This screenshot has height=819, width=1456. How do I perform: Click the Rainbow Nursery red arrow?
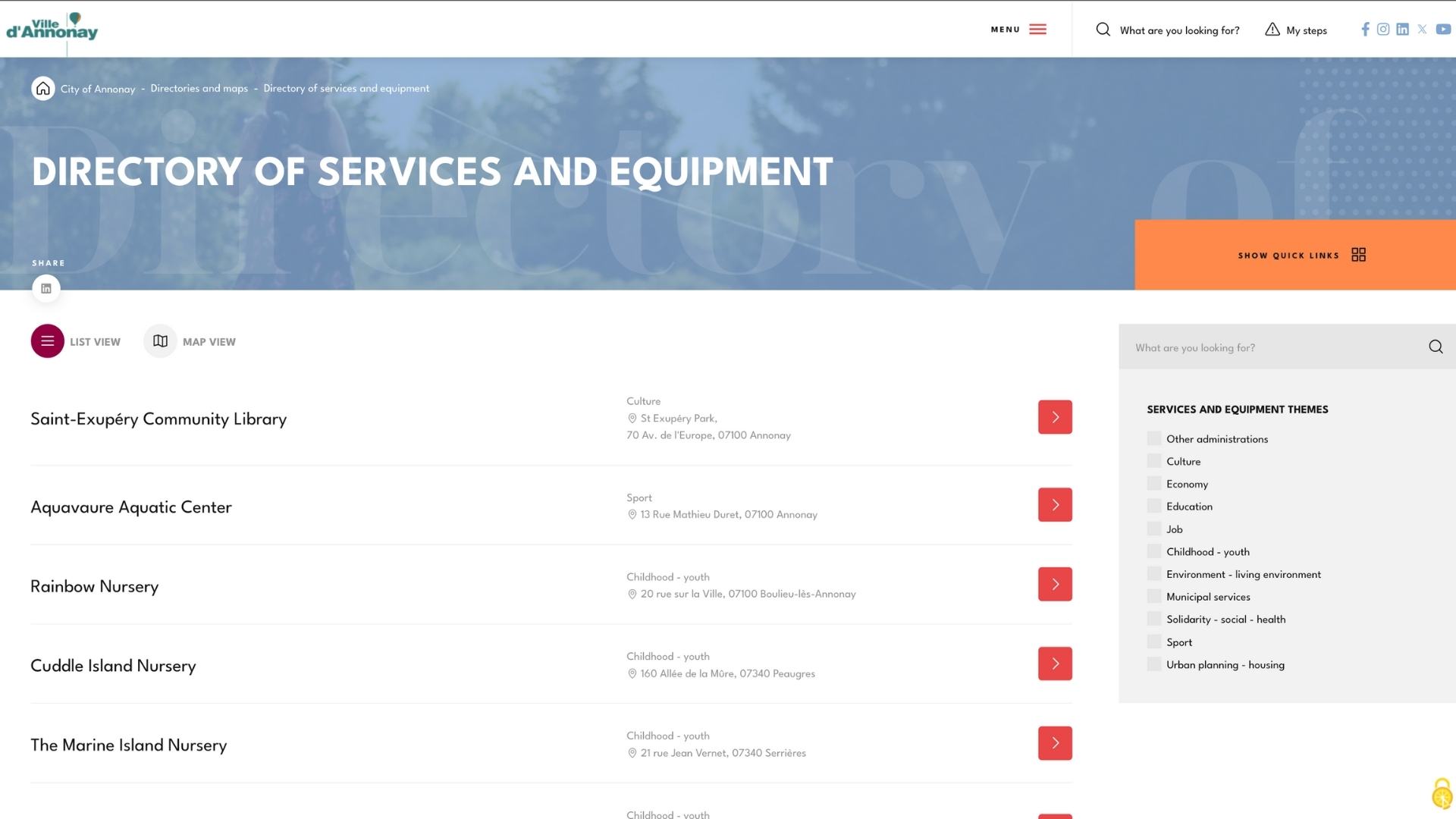(1055, 585)
